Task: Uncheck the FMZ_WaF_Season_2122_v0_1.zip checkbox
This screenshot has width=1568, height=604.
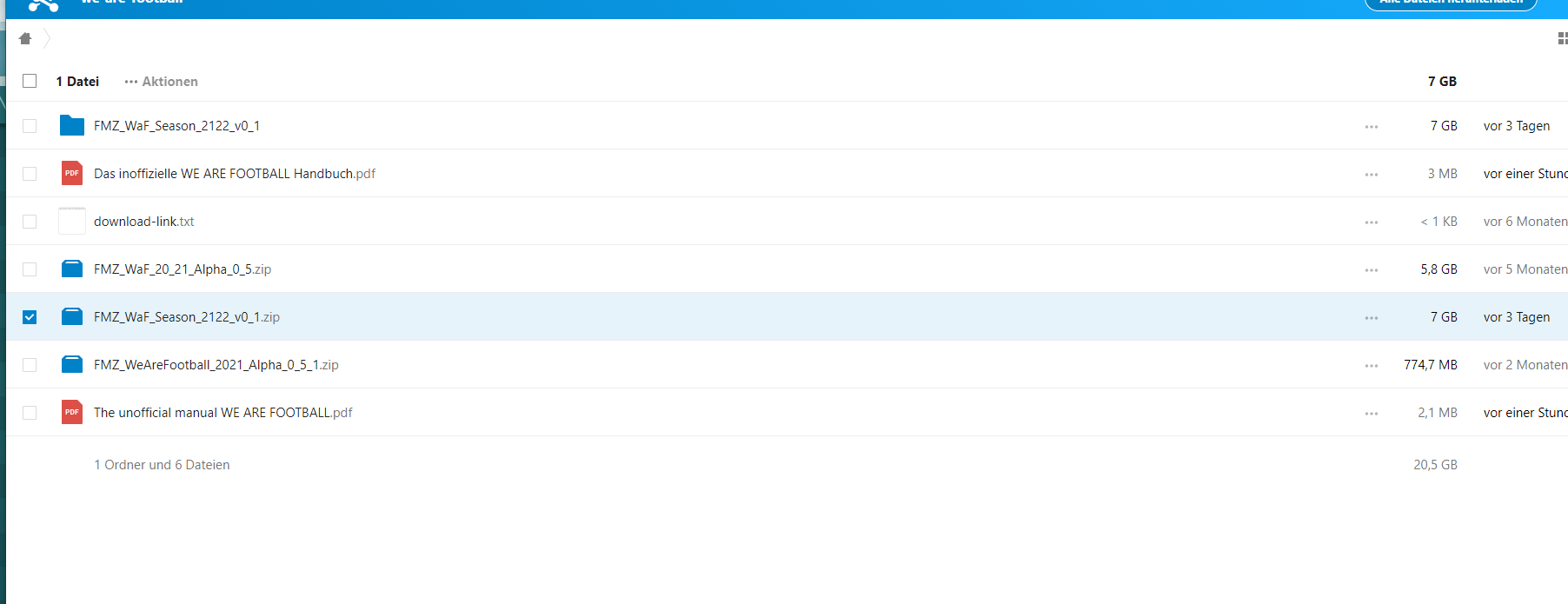Action: [30, 317]
